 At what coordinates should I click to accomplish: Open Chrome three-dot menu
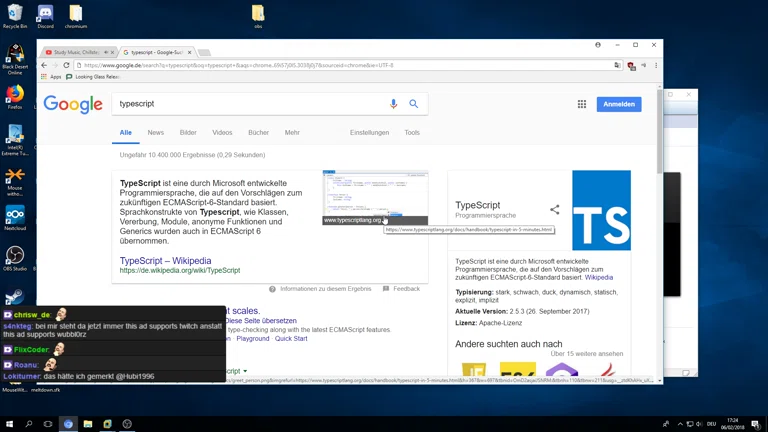656,65
